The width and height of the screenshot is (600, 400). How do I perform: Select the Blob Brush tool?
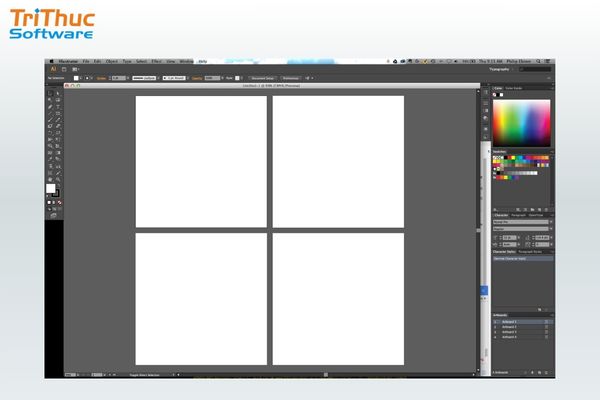(50, 126)
